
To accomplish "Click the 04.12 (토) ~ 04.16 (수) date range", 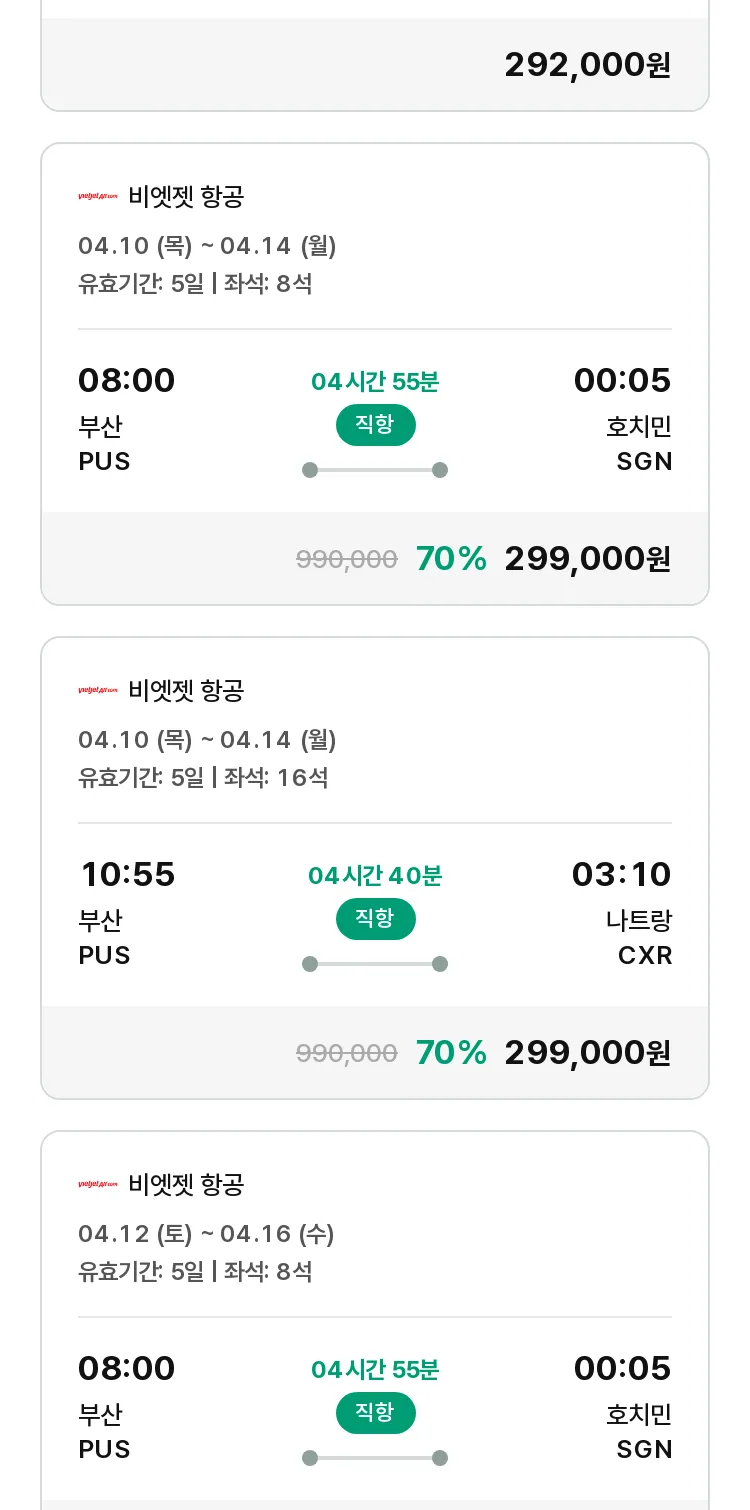I will tap(206, 1234).
